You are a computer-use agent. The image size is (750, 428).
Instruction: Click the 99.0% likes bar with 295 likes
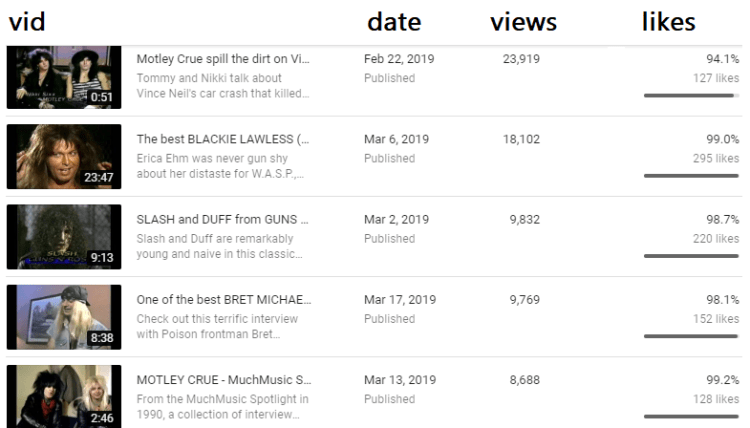click(691, 175)
